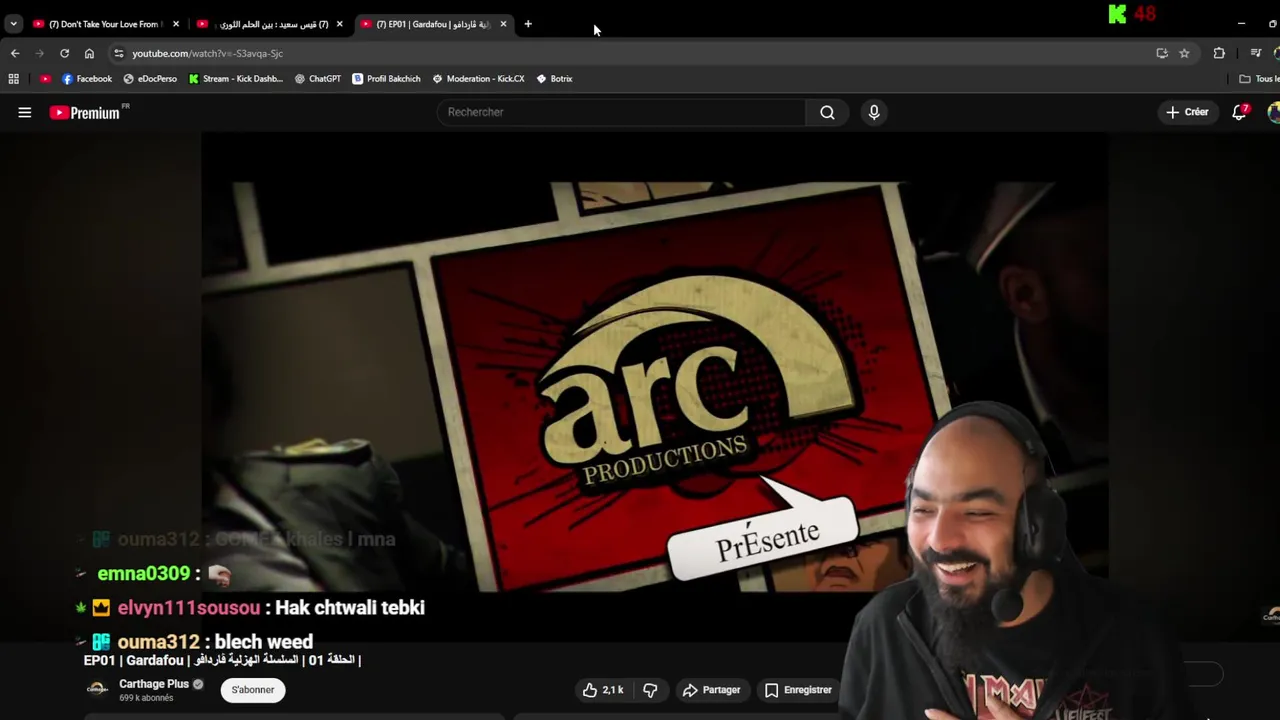Open browser home page icon
This screenshot has height=720, width=1280.
point(89,53)
